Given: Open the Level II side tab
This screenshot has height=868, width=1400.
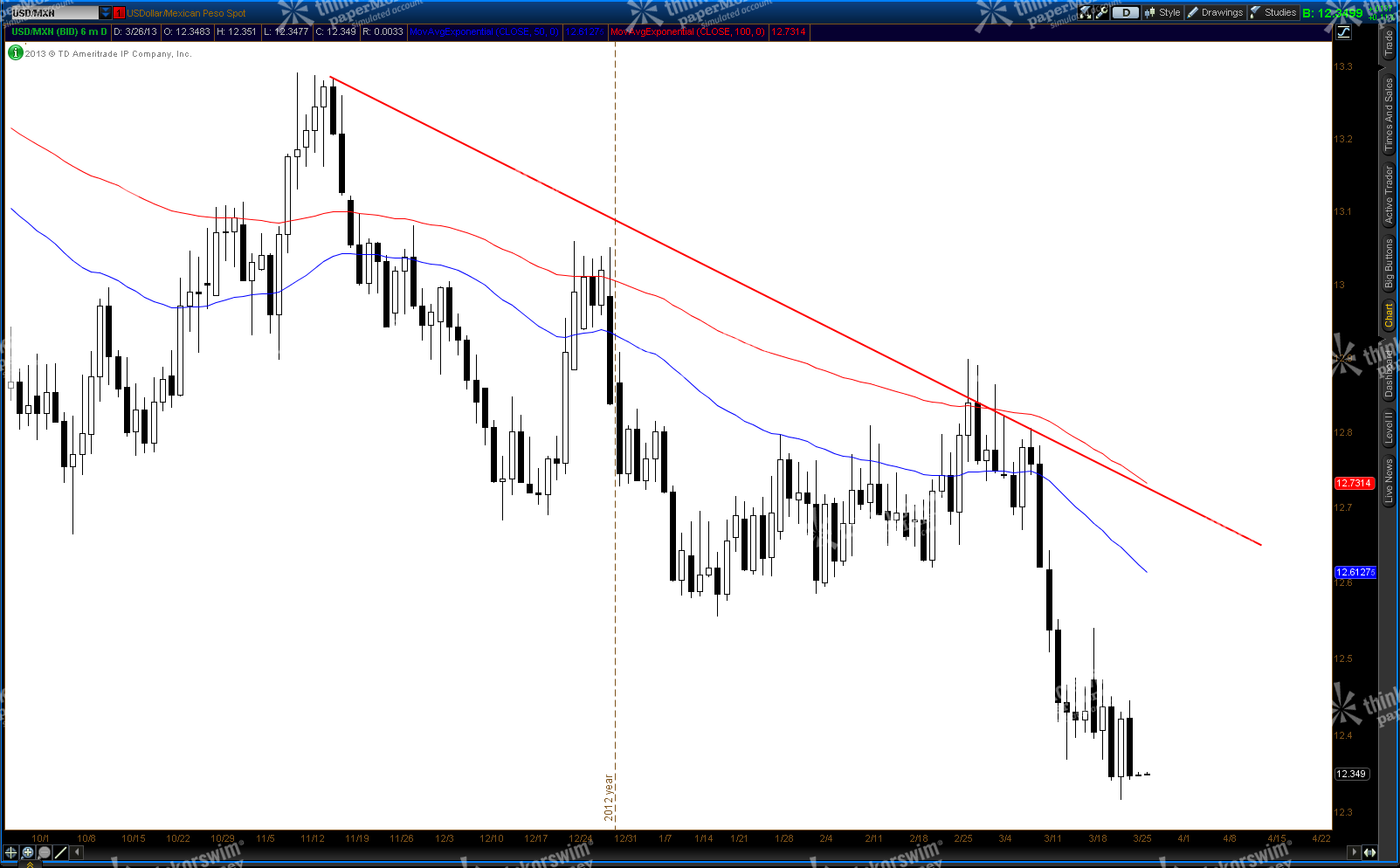Looking at the screenshot, I should [1389, 427].
